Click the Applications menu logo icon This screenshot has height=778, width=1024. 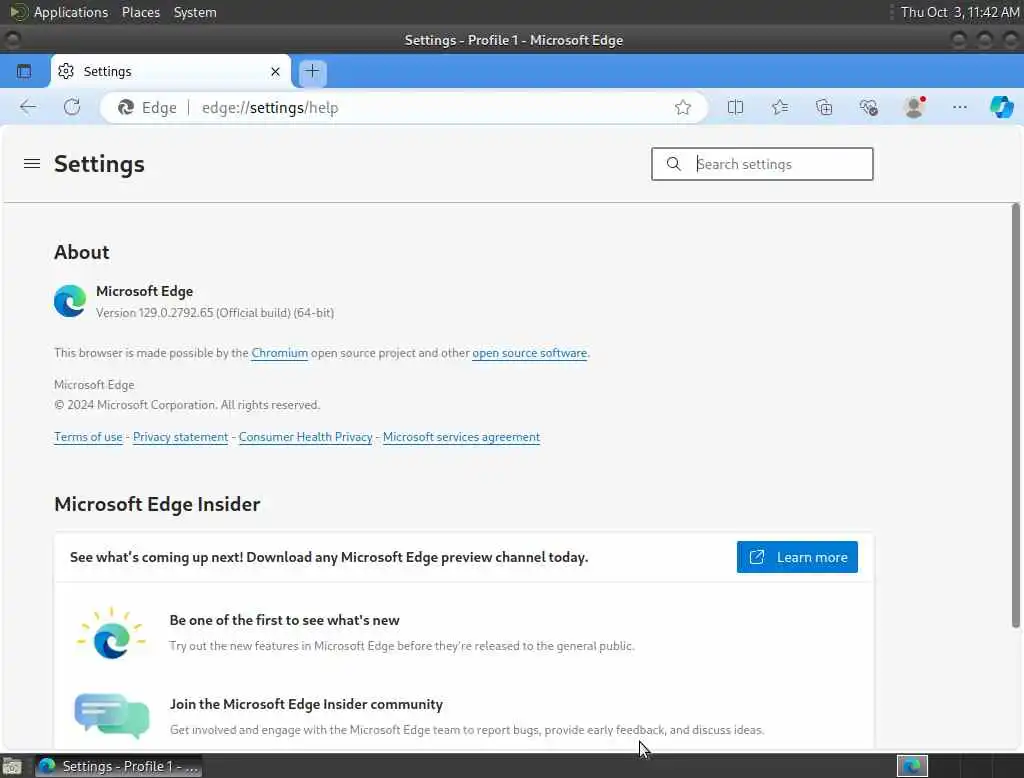pos(18,12)
